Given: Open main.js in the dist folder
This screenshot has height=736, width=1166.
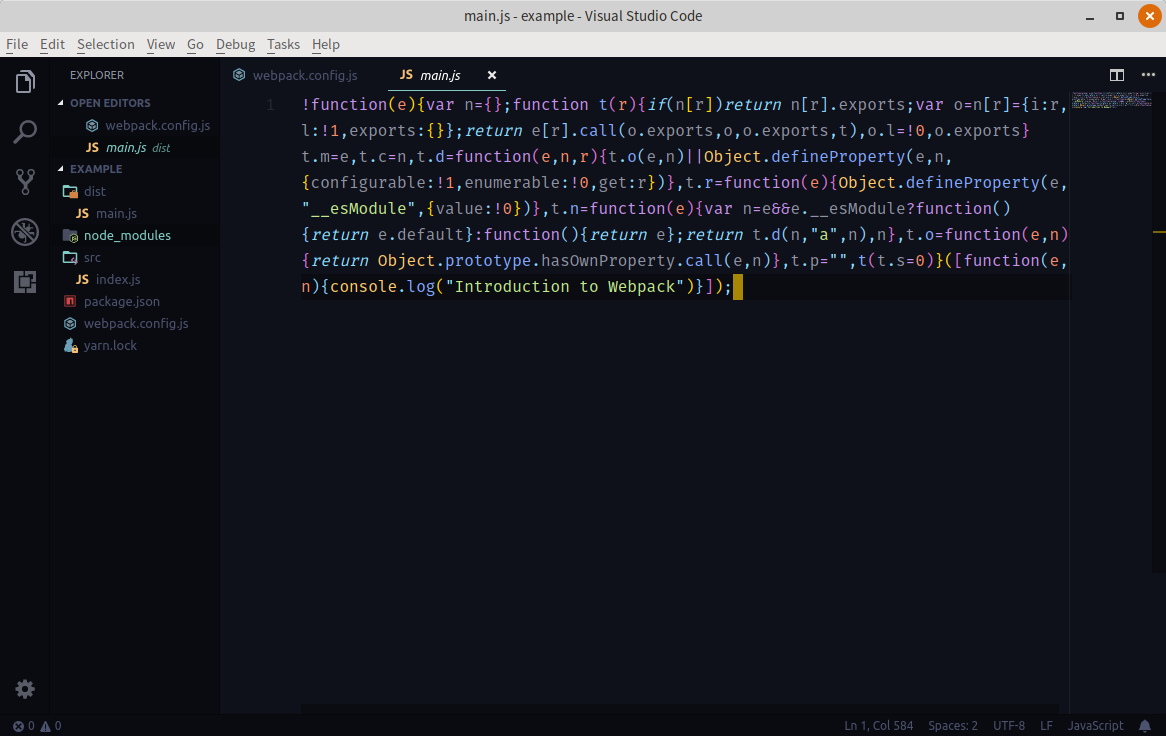Looking at the screenshot, I should (116, 213).
